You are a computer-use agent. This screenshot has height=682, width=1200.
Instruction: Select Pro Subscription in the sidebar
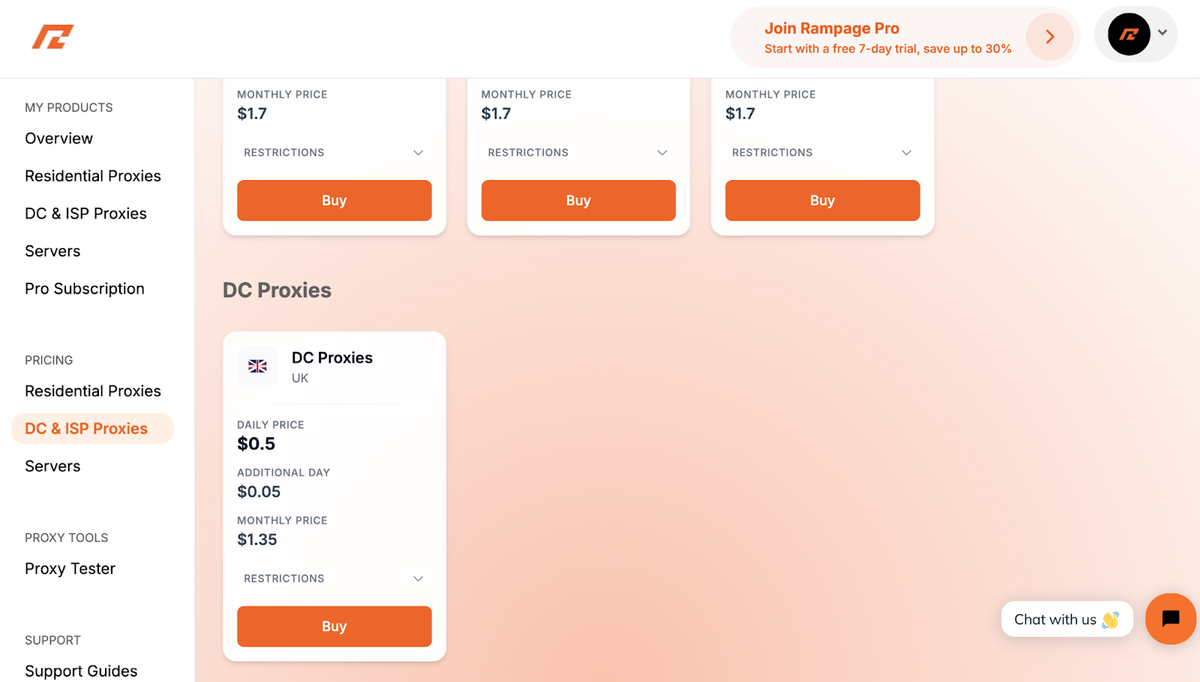[84, 288]
